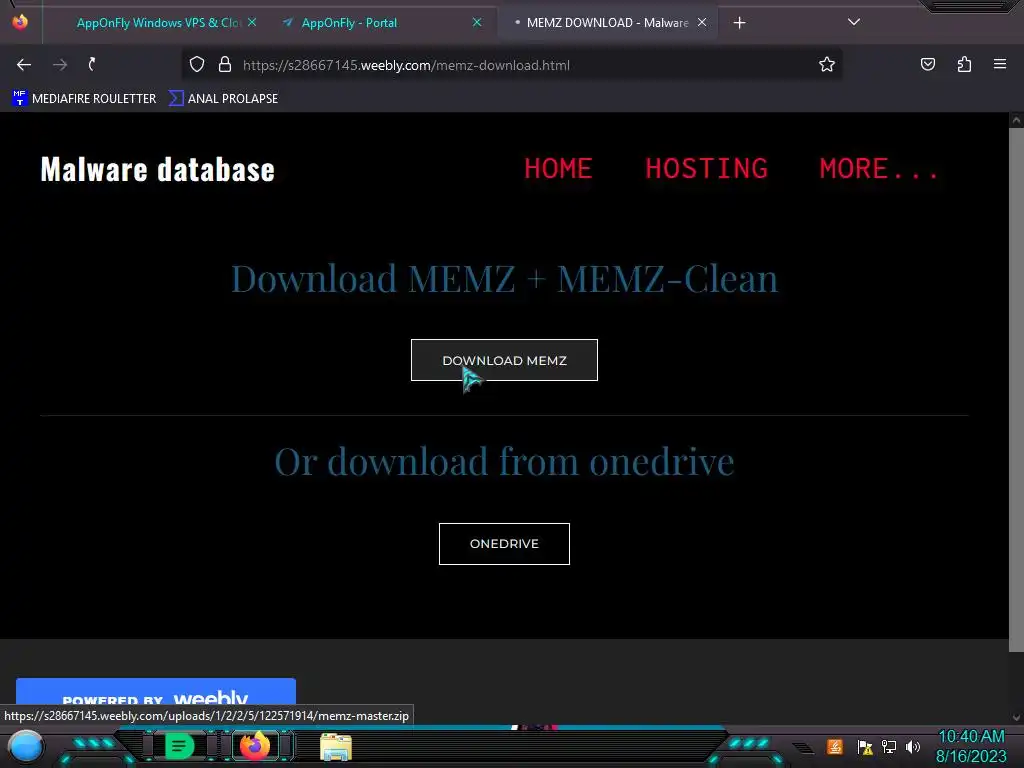Go to the HOME page link
Screen dimensions: 1024x768
(558, 168)
